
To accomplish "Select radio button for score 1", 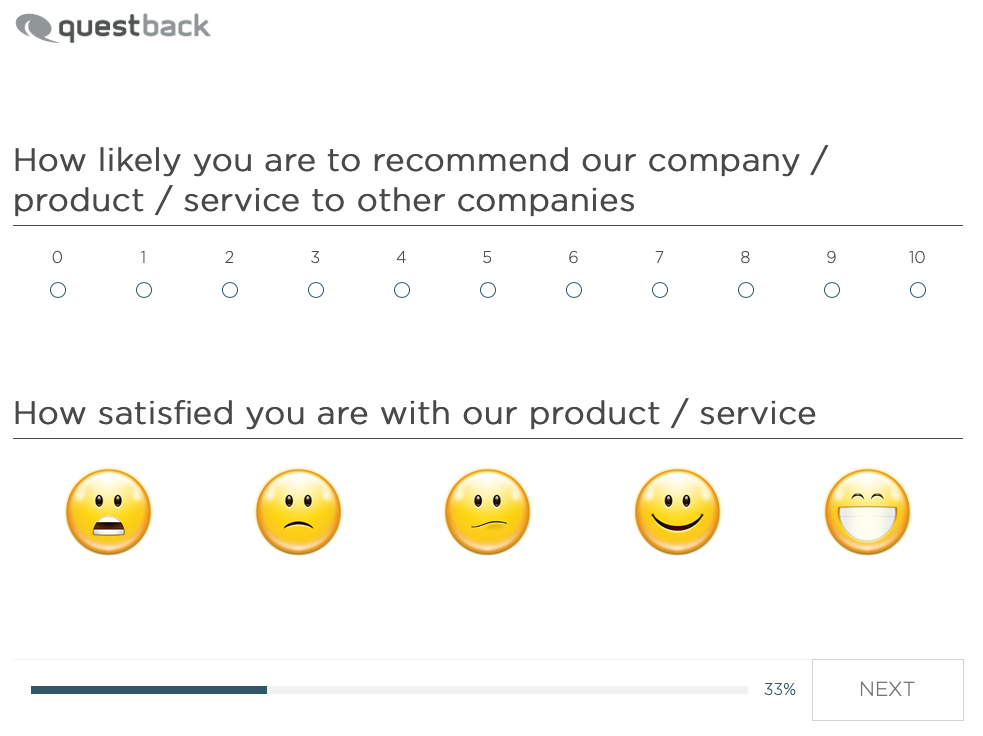I will [144, 290].
